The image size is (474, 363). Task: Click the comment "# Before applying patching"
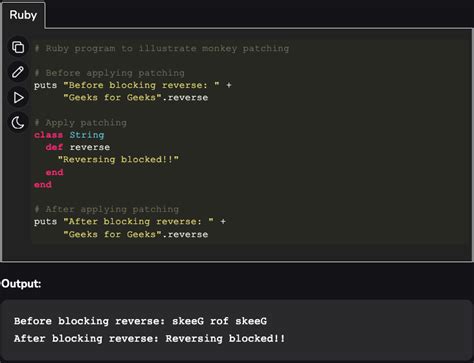(109, 73)
